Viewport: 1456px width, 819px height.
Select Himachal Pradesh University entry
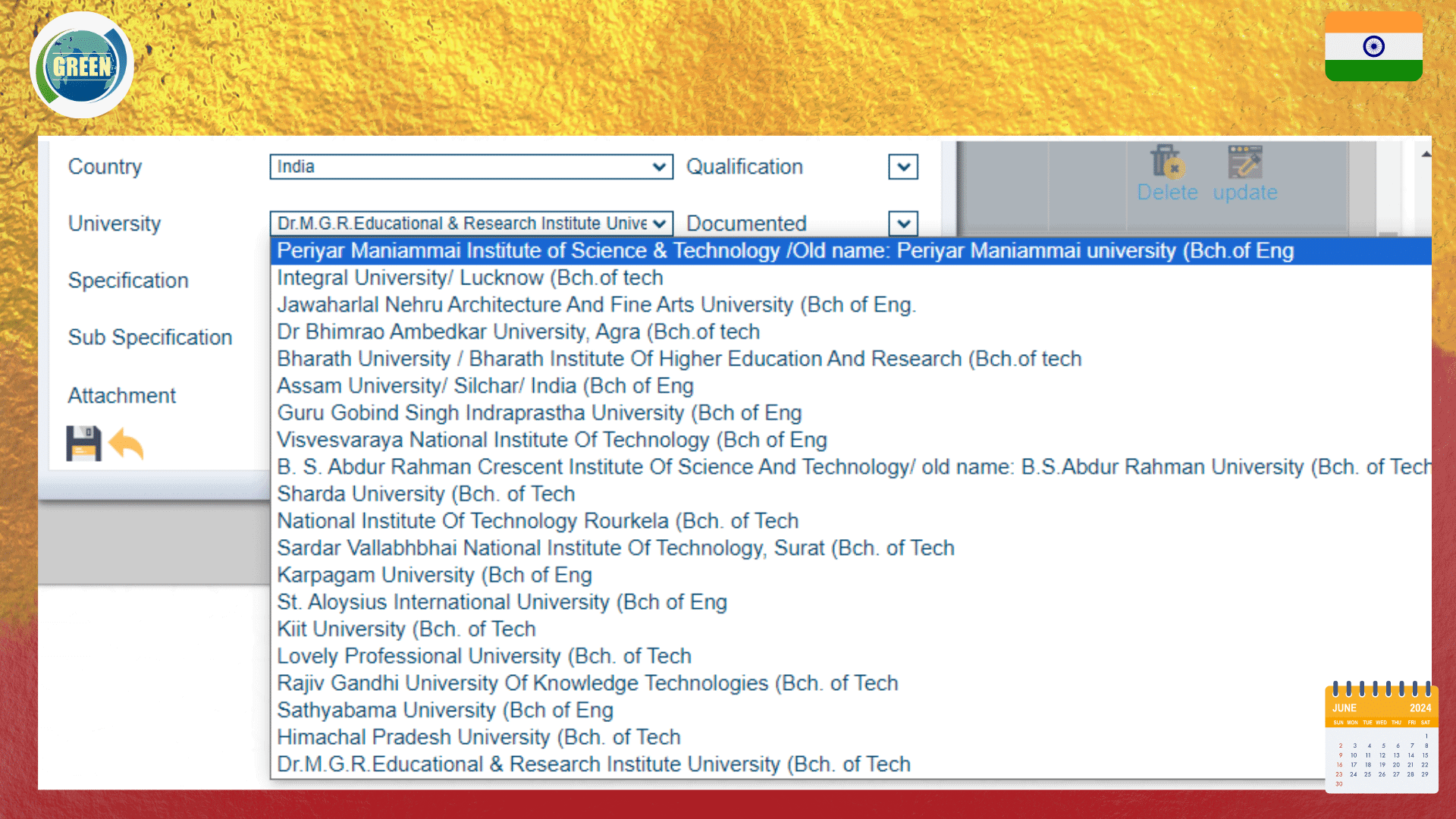click(479, 738)
